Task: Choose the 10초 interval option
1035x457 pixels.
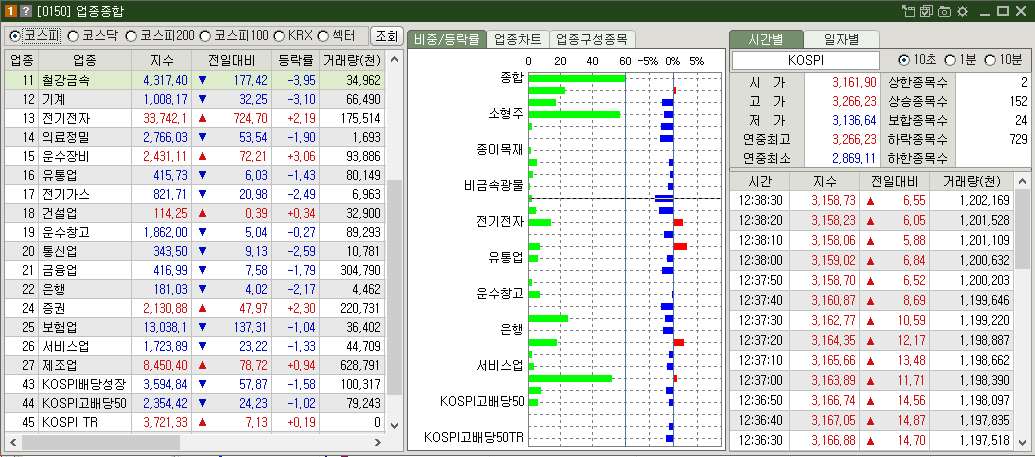Action: 904,60
